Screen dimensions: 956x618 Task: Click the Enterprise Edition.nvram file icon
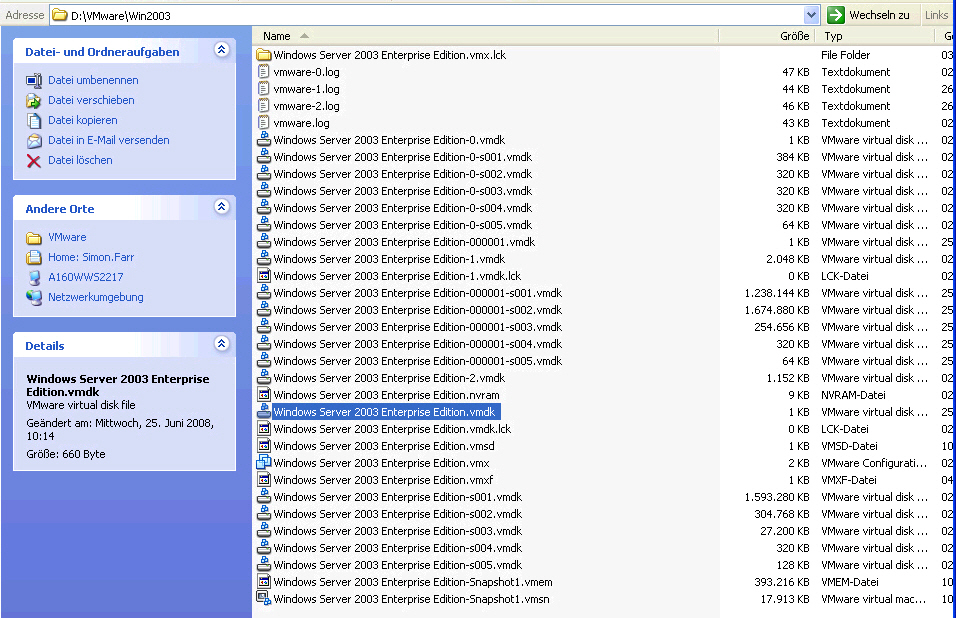[264, 395]
